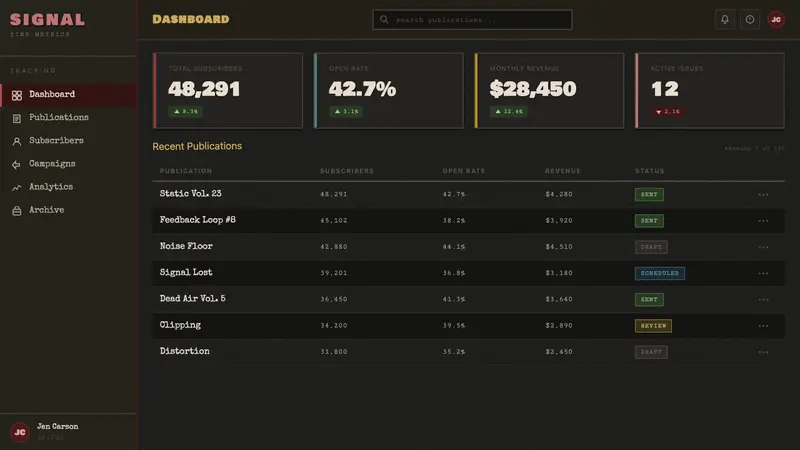800x450 pixels.
Task: Focus the search publications field
Action: [x=472, y=19]
